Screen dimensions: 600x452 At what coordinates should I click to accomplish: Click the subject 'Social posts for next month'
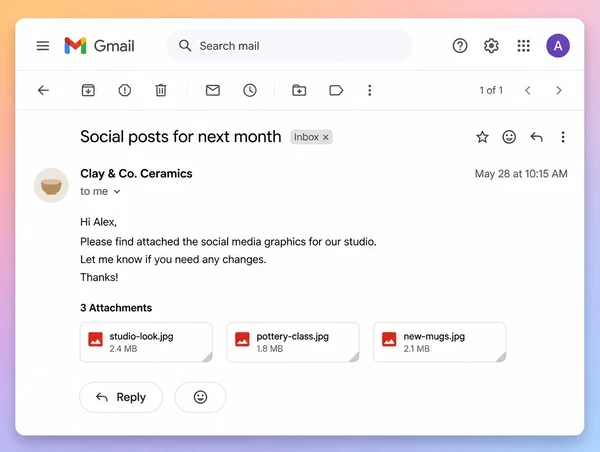[181, 137]
